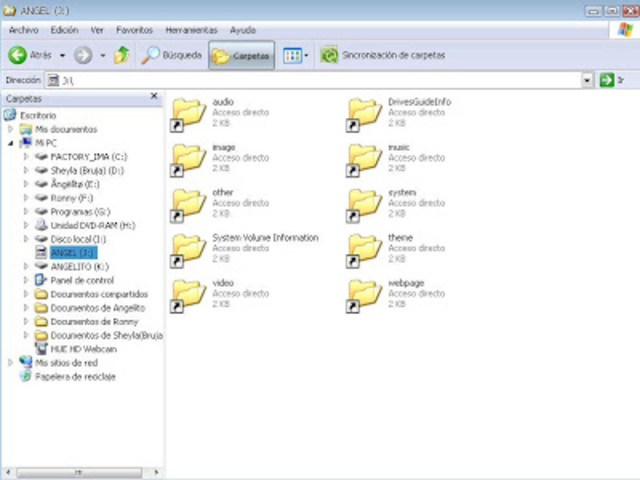Open the Views dropdown arrow
Viewport: 640px width, 480px height.
[x=306, y=56]
